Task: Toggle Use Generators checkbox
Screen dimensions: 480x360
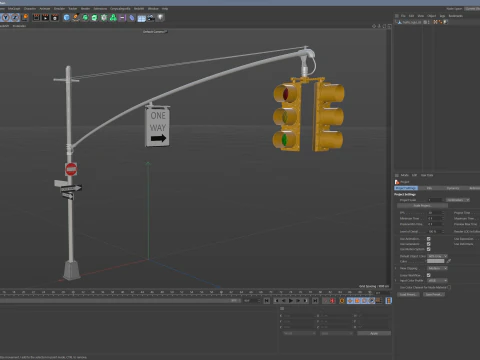Action: tap(429, 244)
